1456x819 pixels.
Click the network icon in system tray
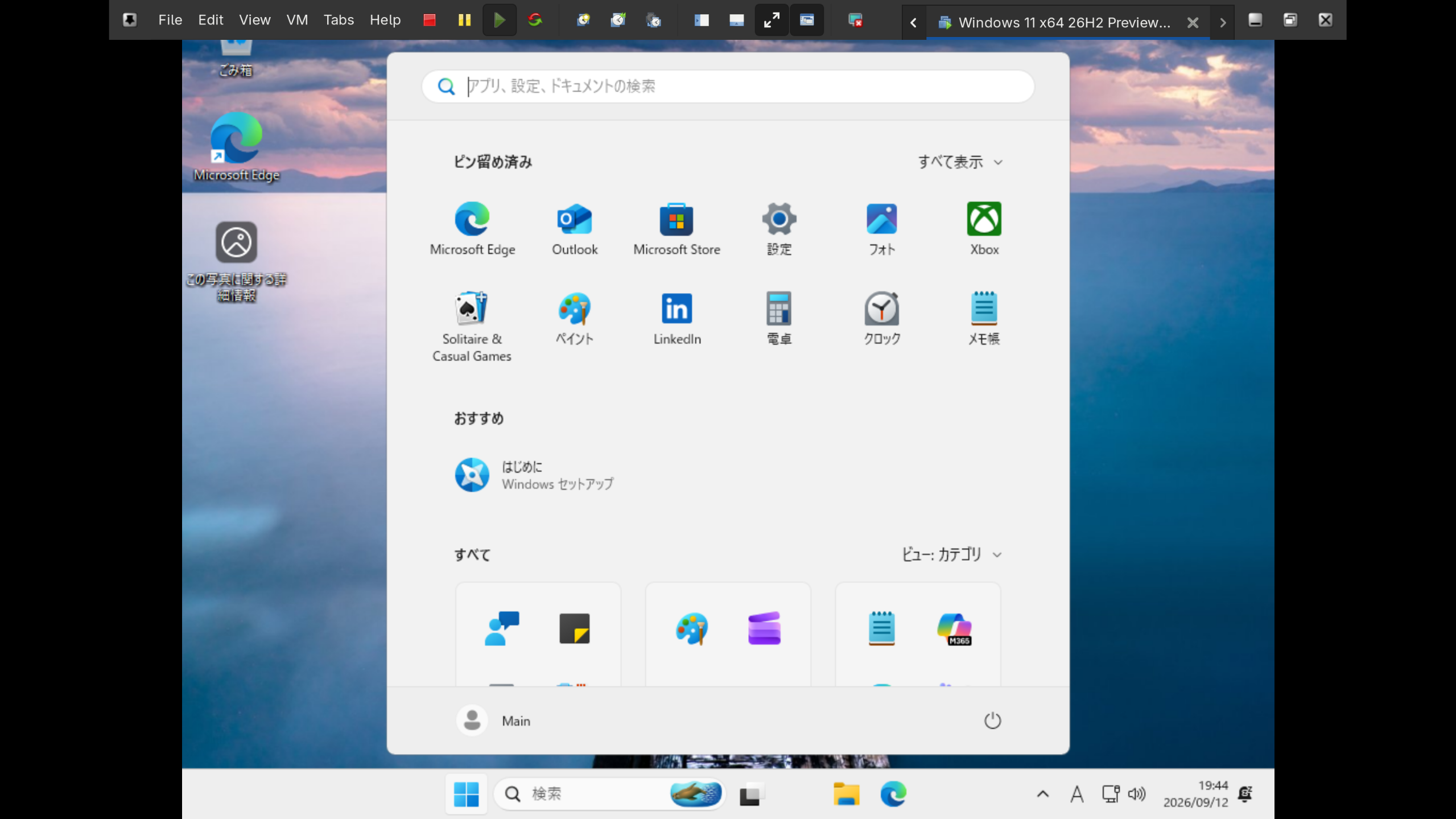[1111, 794]
